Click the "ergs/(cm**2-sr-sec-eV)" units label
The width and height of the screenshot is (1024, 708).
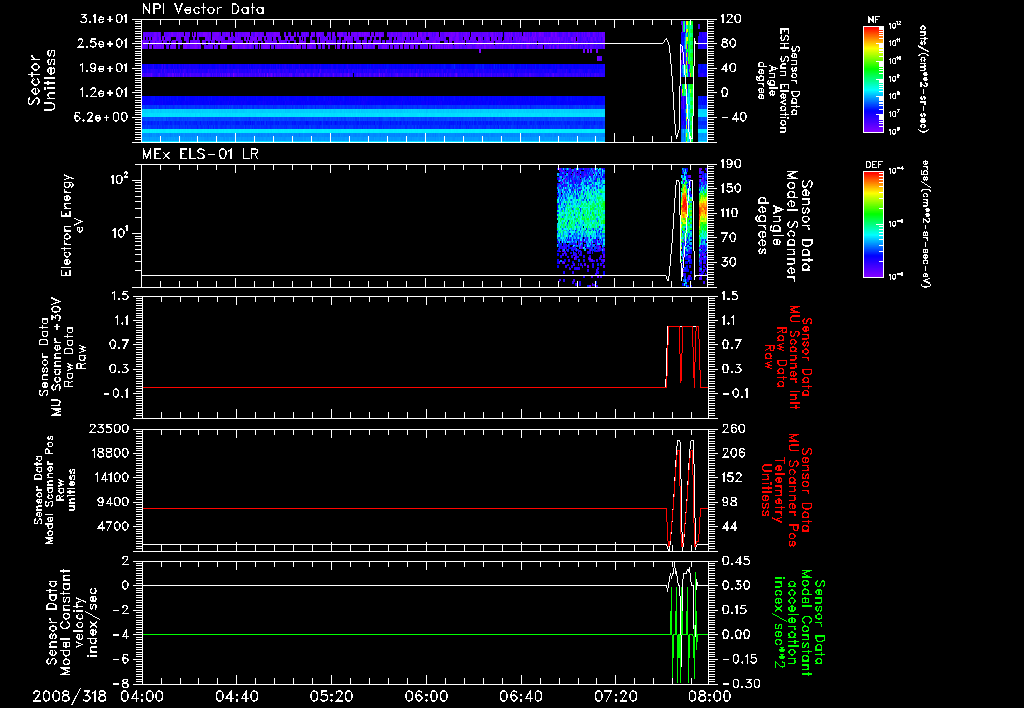[925, 224]
